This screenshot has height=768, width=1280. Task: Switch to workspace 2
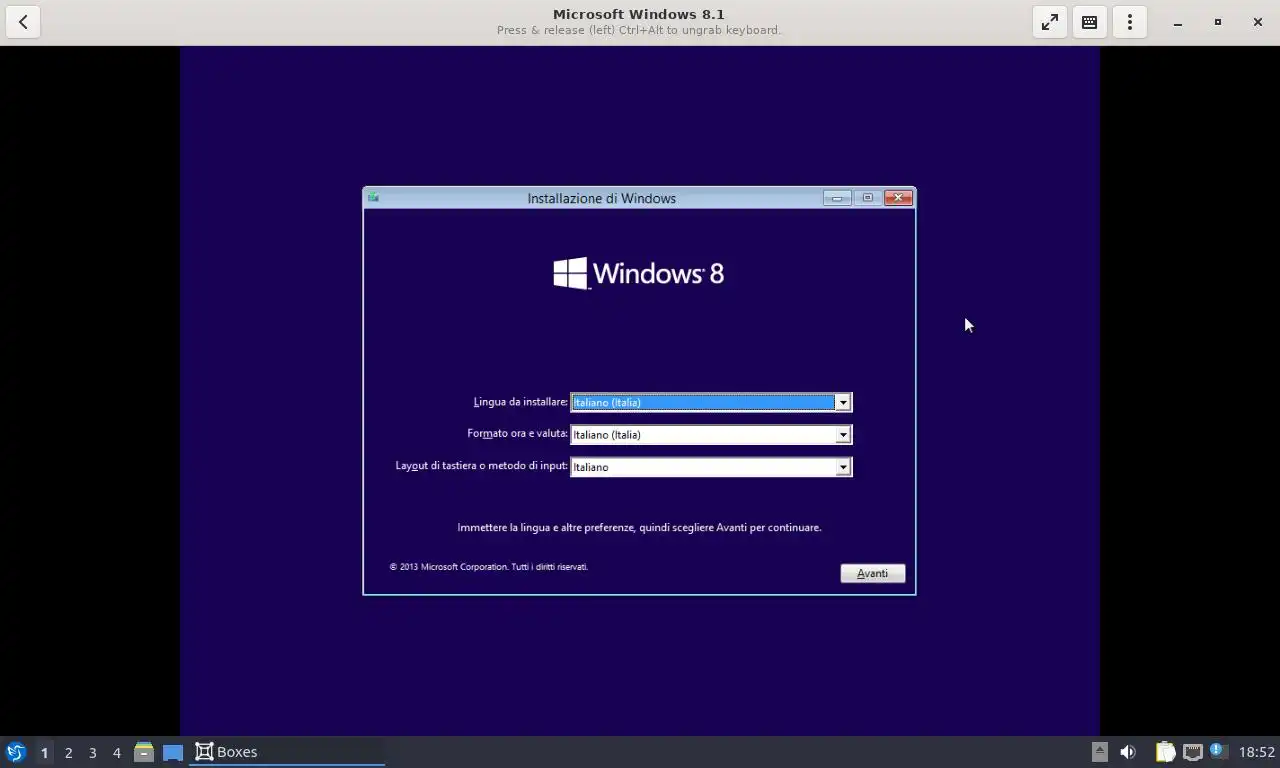(x=68, y=752)
